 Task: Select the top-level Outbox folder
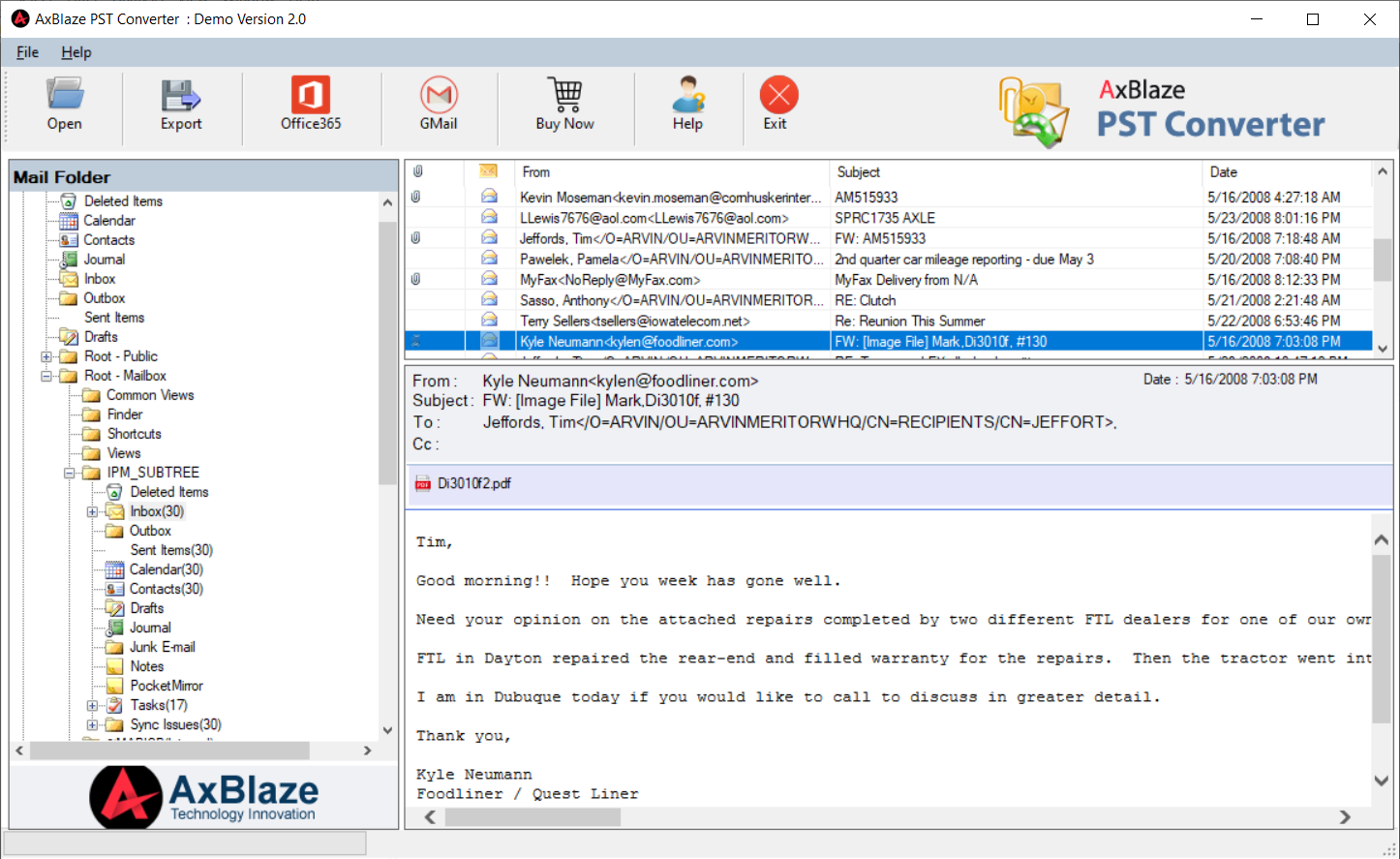click(105, 298)
